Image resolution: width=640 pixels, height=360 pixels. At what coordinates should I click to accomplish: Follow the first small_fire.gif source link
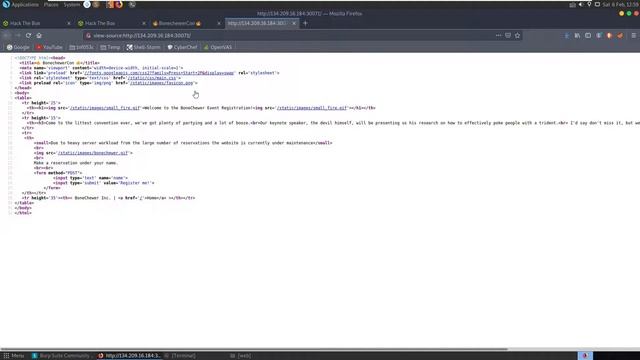(105, 108)
